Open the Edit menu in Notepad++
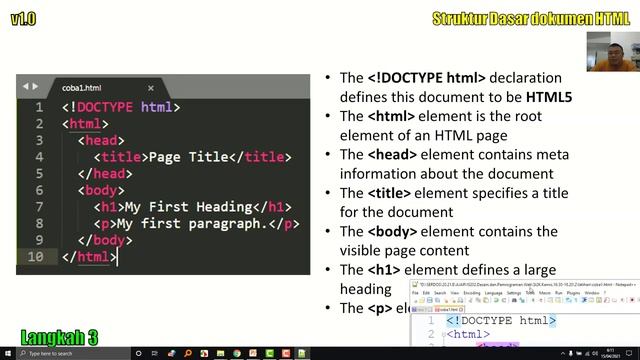This screenshot has width=640, height=360. pyautogui.click(x=426, y=293)
